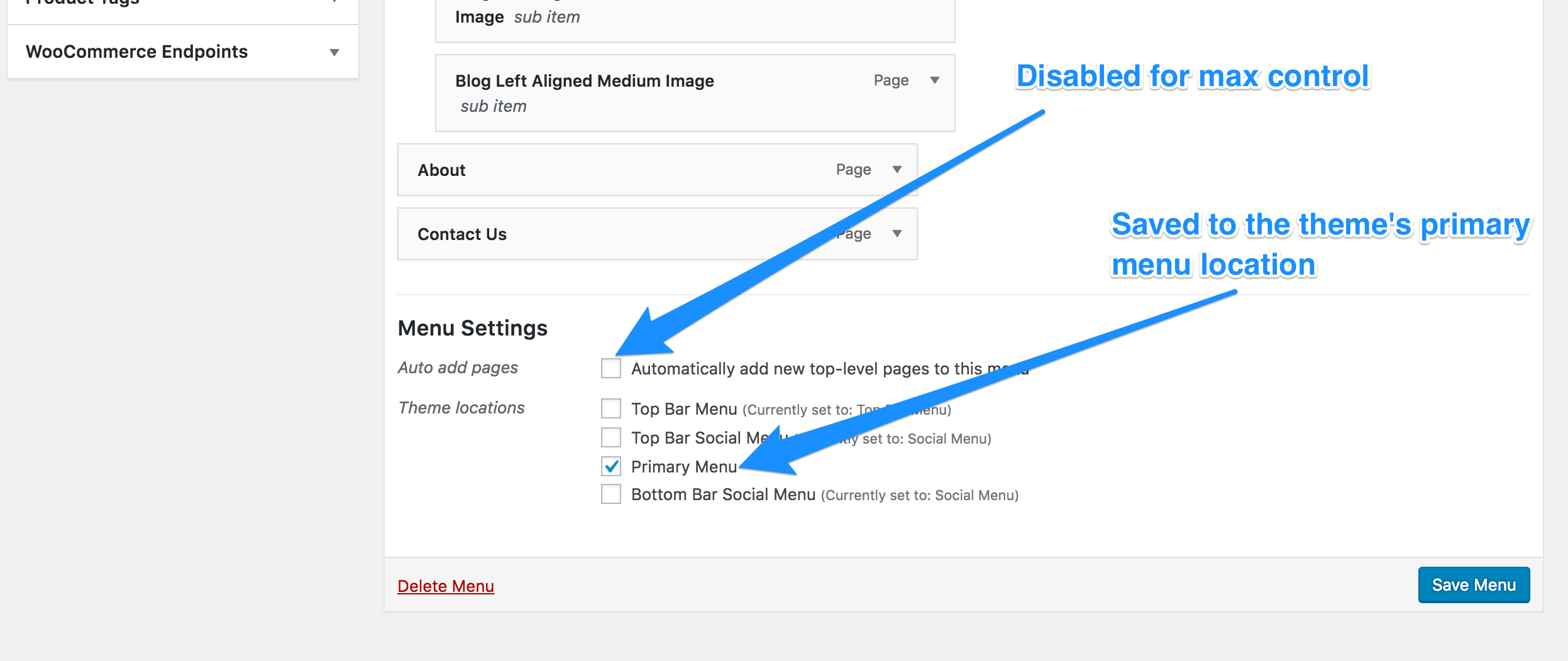This screenshot has height=661, width=1568.
Task: Expand the Contact Us item arrow
Action: pyautogui.click(x=897, y=234)
